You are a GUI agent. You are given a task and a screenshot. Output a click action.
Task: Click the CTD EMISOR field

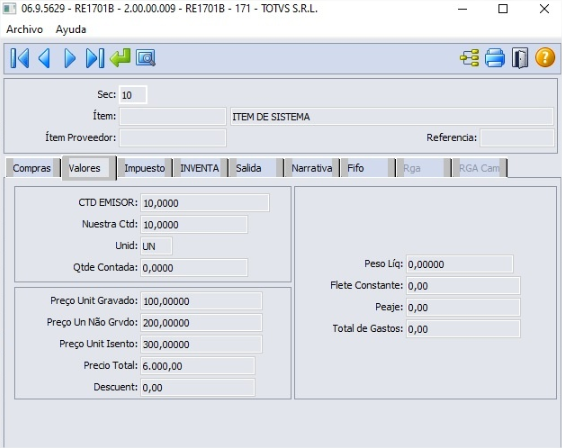205,203
